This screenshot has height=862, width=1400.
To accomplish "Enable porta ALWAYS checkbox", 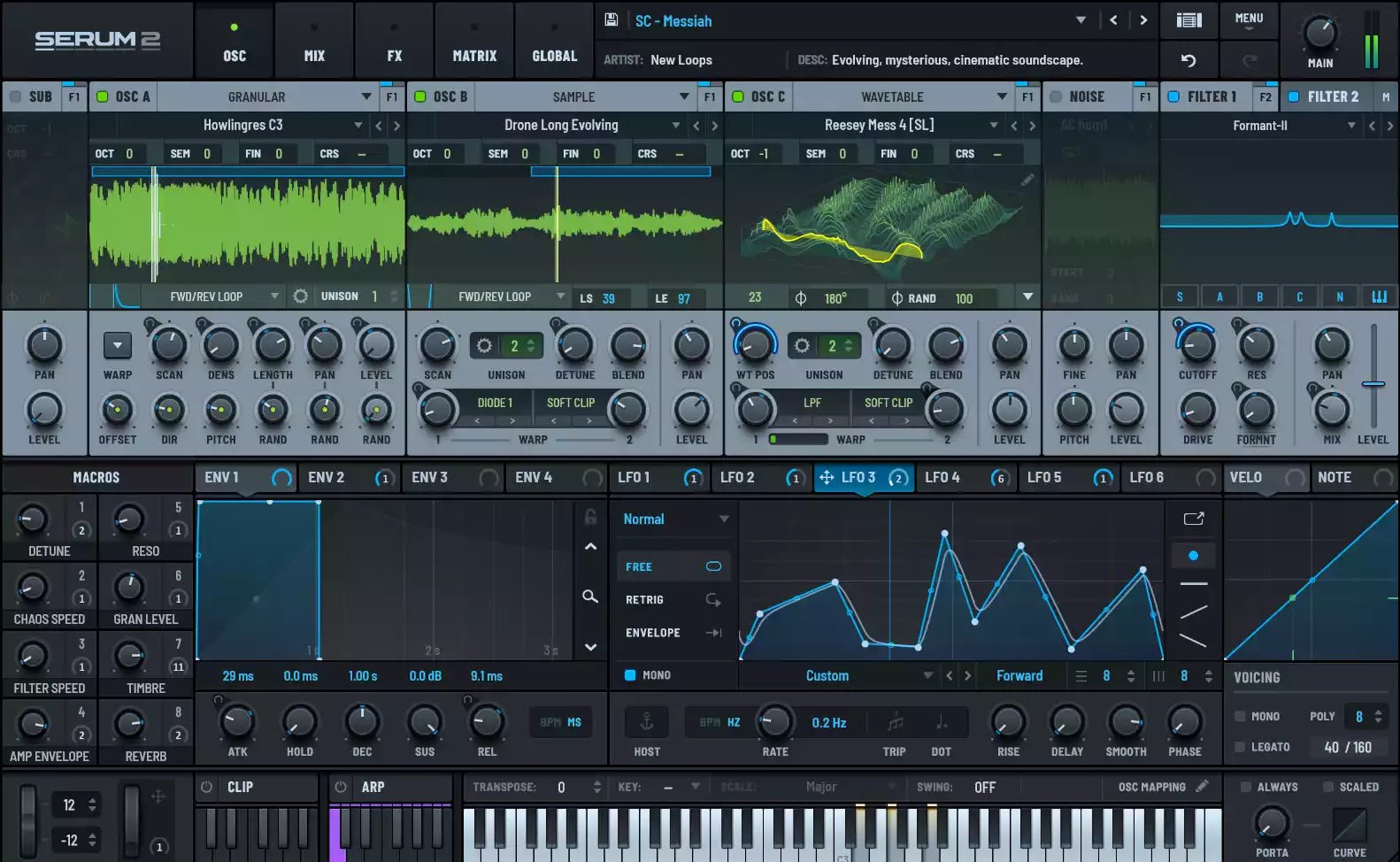I will click(x=1246, y=787).
